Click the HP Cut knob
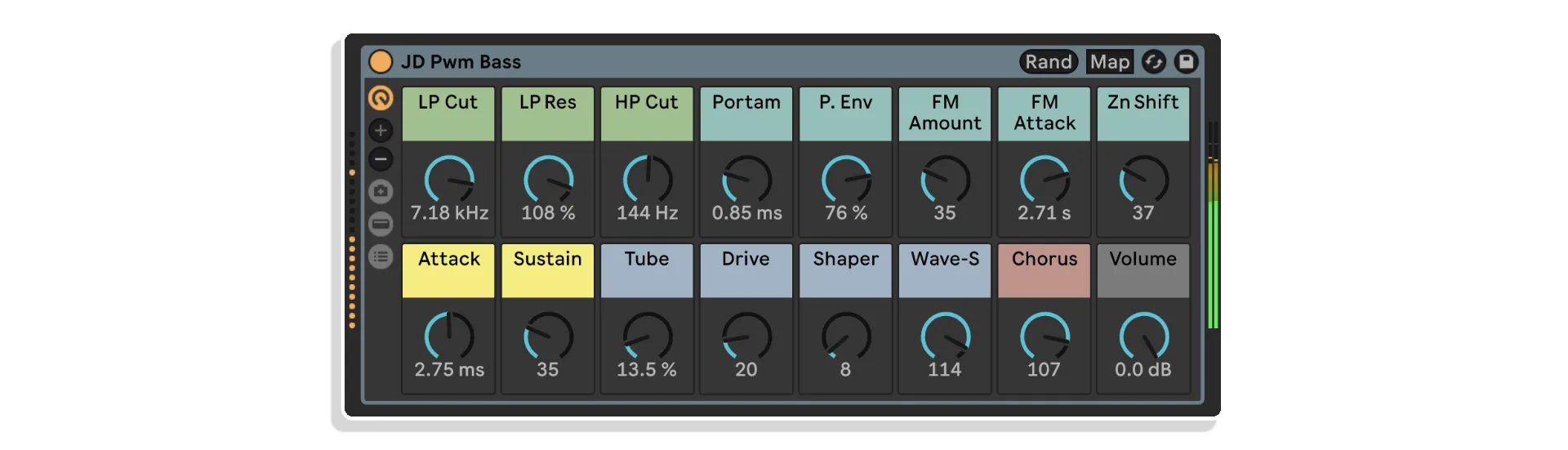This screenshot has height=450, width=1568. (648, 179)
